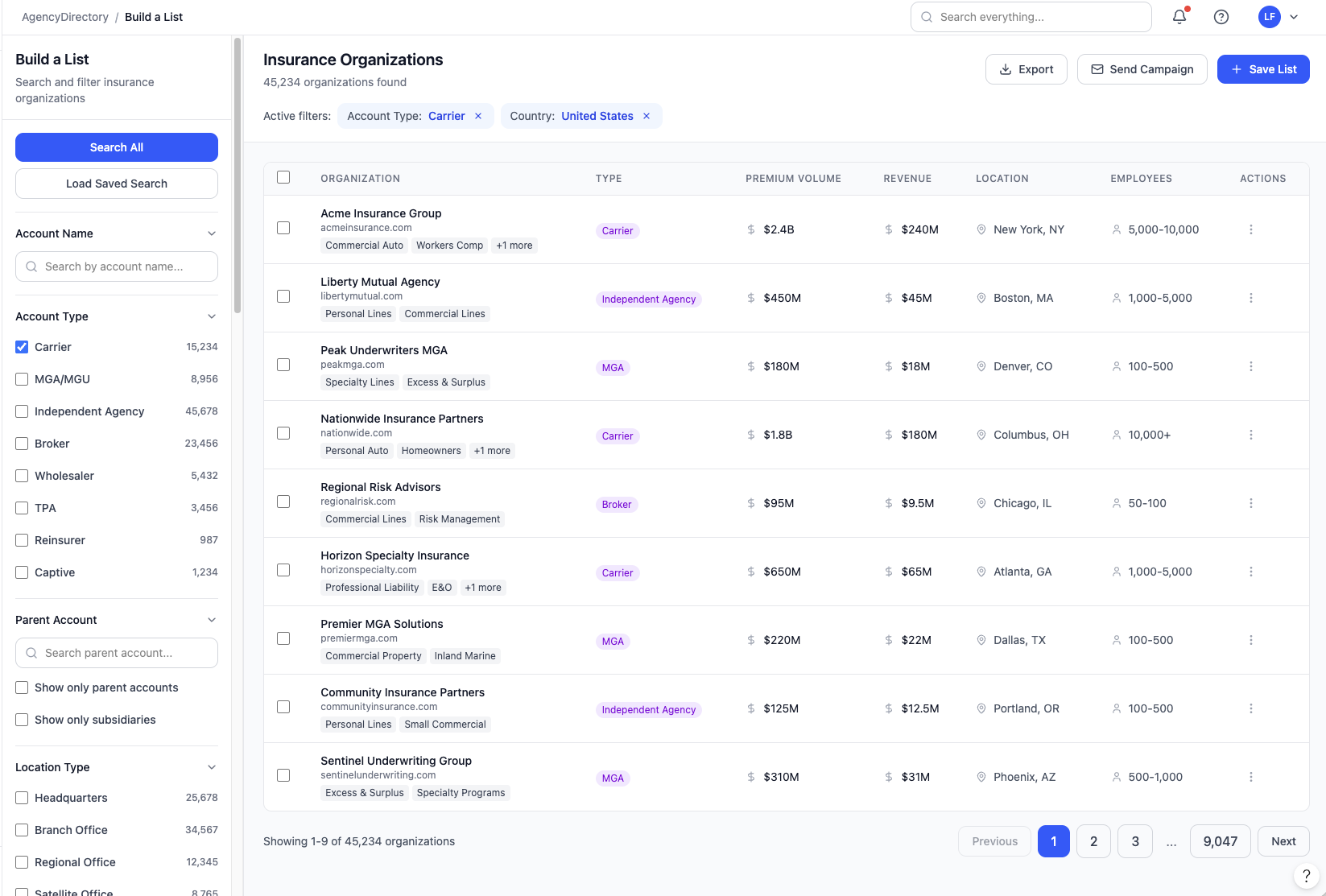Open actions menu for Peak Underwriters MGA
This screenshot has width=1326, height=896.
(1251, 366)
